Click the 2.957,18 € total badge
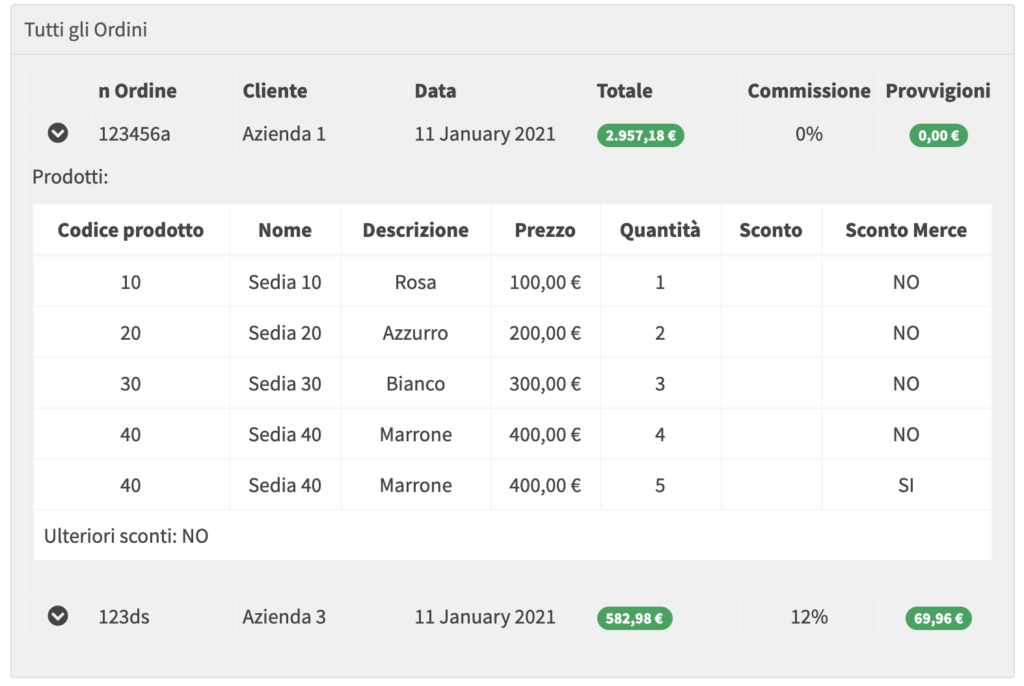 tap(640, 136)
